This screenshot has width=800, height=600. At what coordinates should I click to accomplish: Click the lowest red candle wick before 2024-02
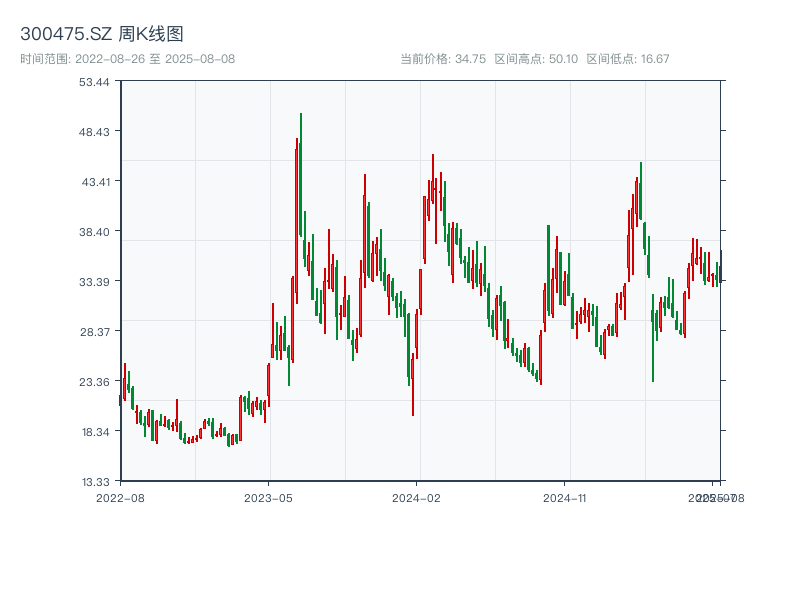click(x=413, y=385)
